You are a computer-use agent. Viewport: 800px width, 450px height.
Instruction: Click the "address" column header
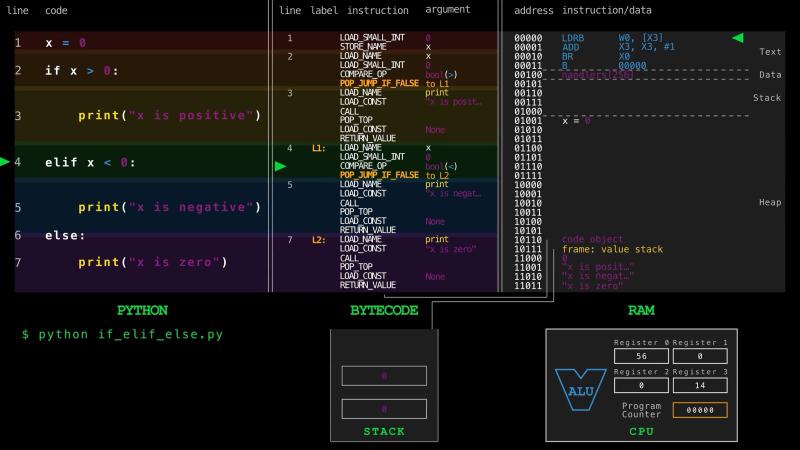point(533,10)
